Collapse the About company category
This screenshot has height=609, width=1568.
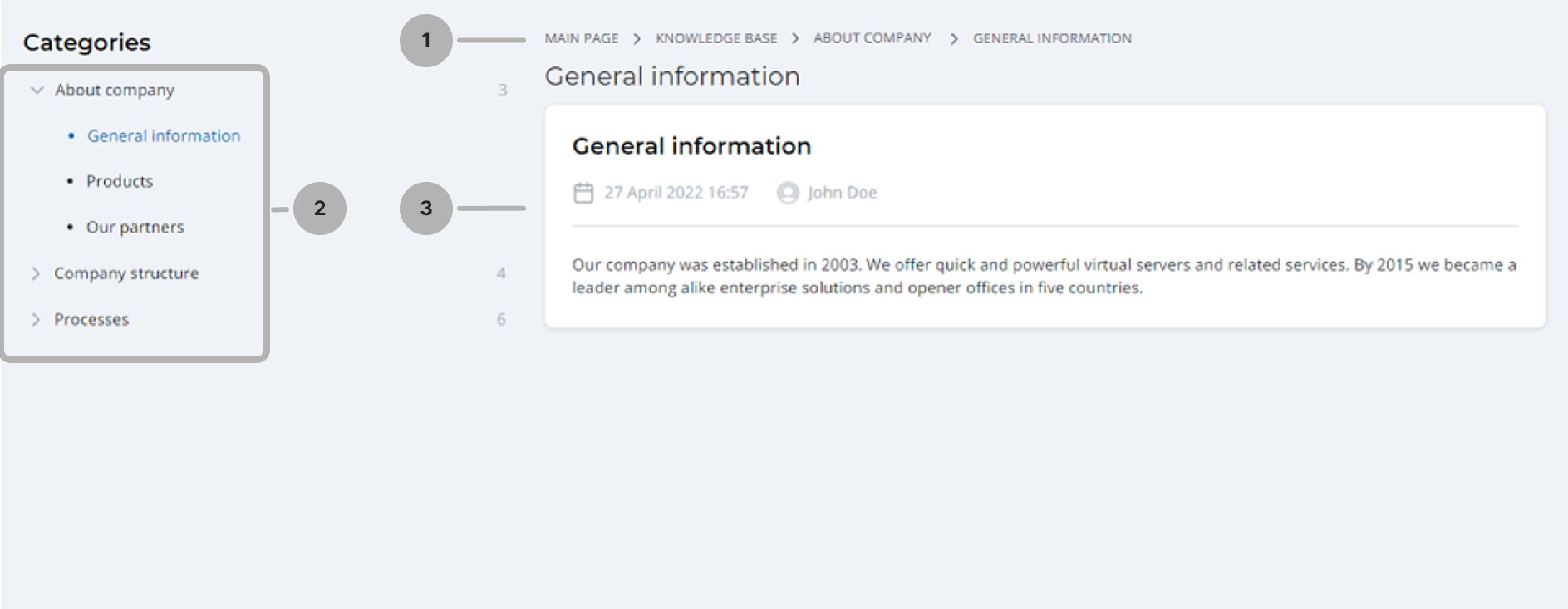click(x=37, y=90)
